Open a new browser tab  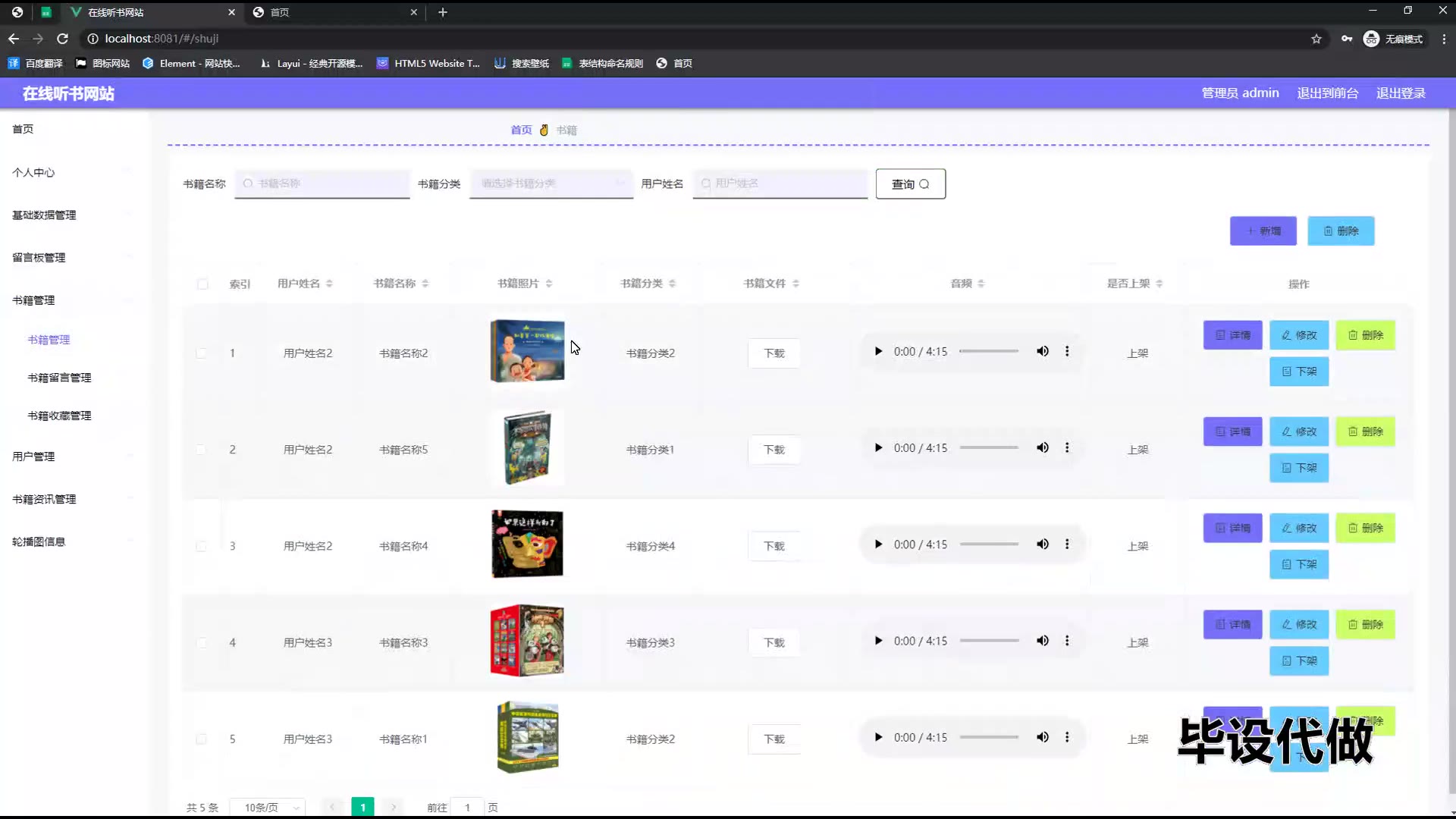point(443,12)
